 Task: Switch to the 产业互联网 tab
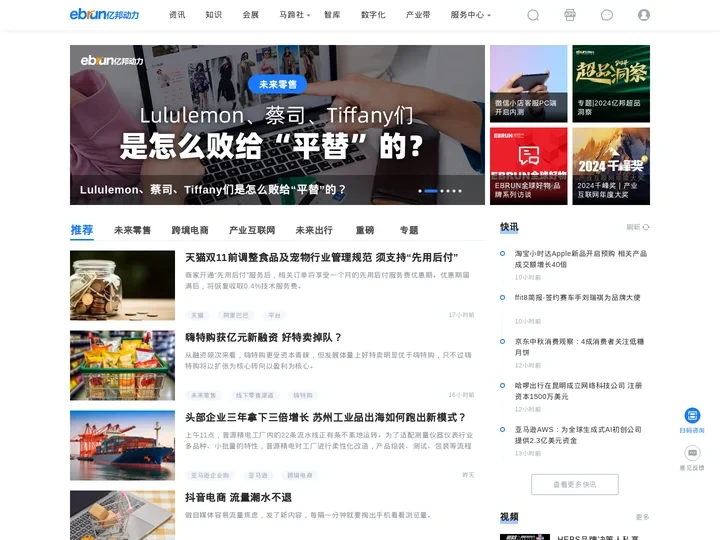coord(252,230)
